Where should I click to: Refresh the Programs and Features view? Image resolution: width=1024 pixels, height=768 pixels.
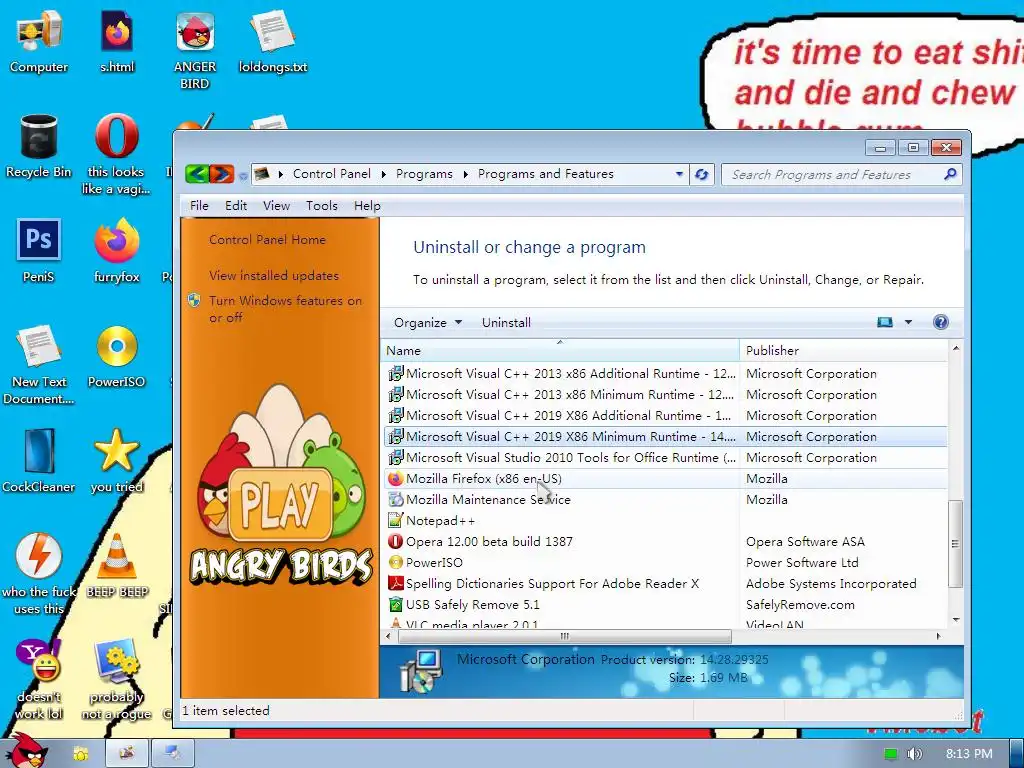(x=701, y=174)
